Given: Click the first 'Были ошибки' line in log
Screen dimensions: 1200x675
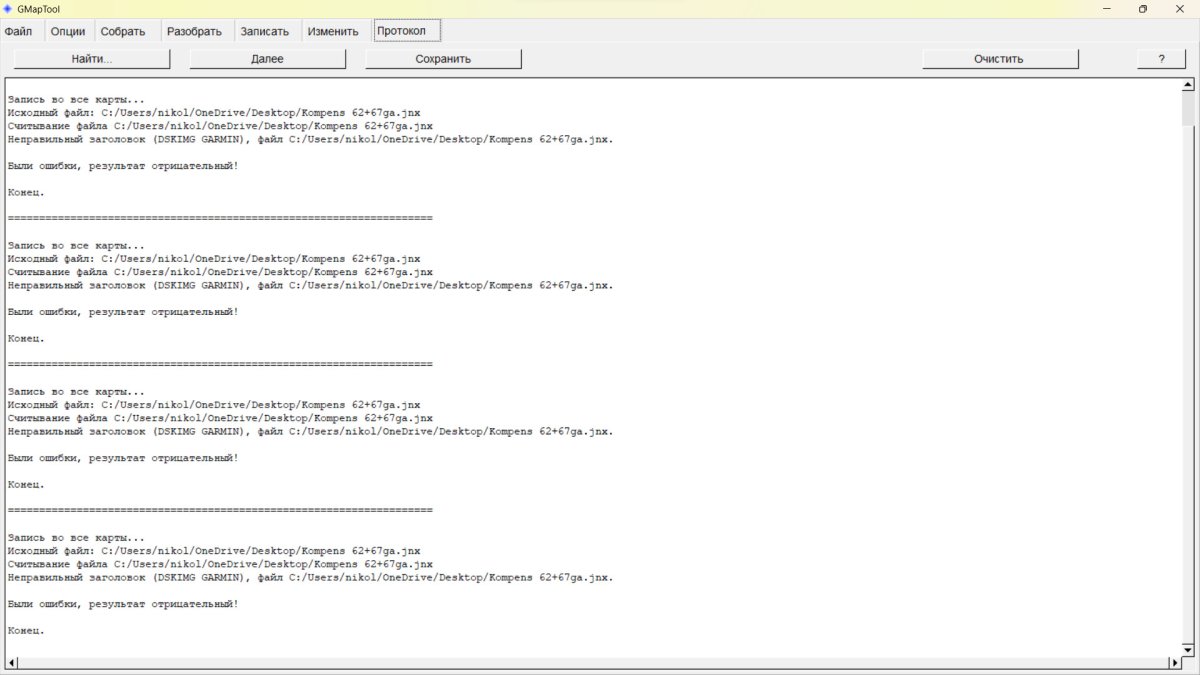Looking at the screenshot, I should (123, 166).
